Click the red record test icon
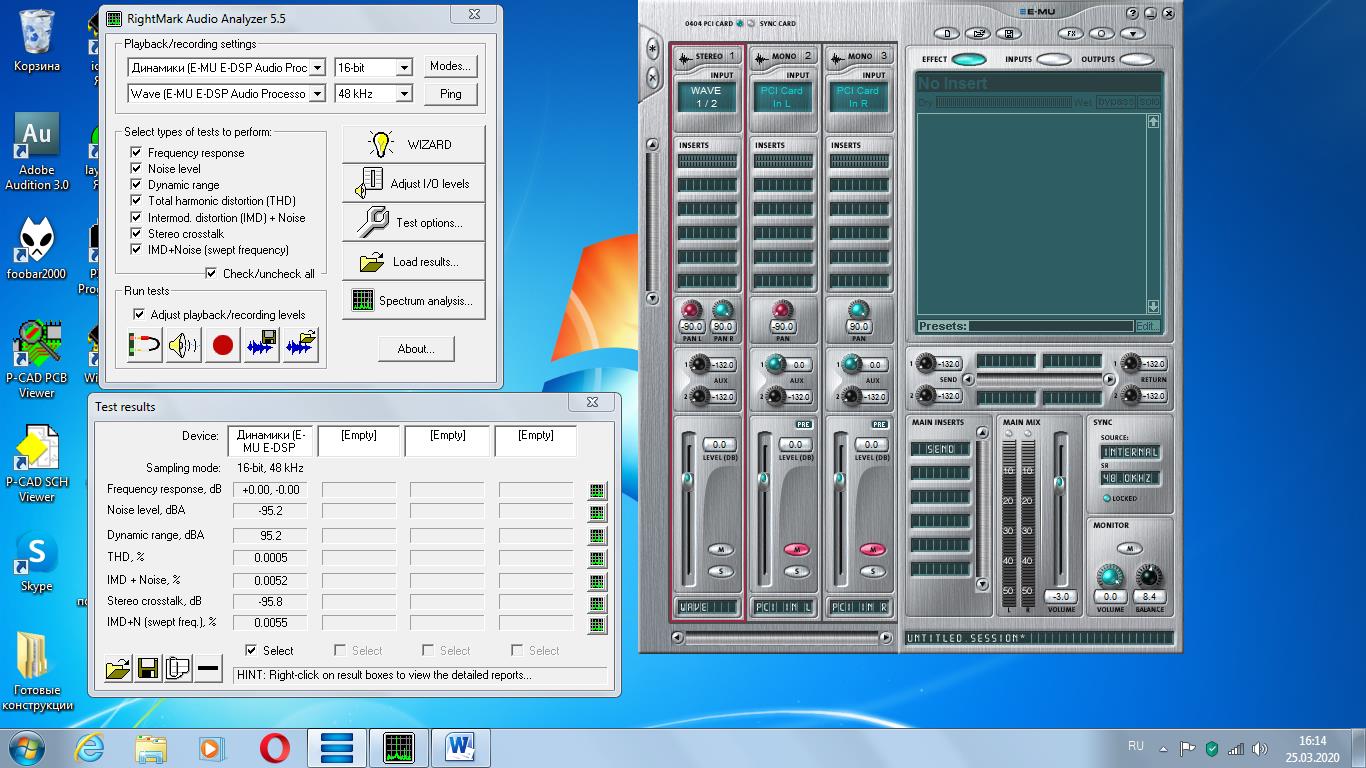Image resolution: width=1366 pixels, height=768 pixels. tap(223, 346)
